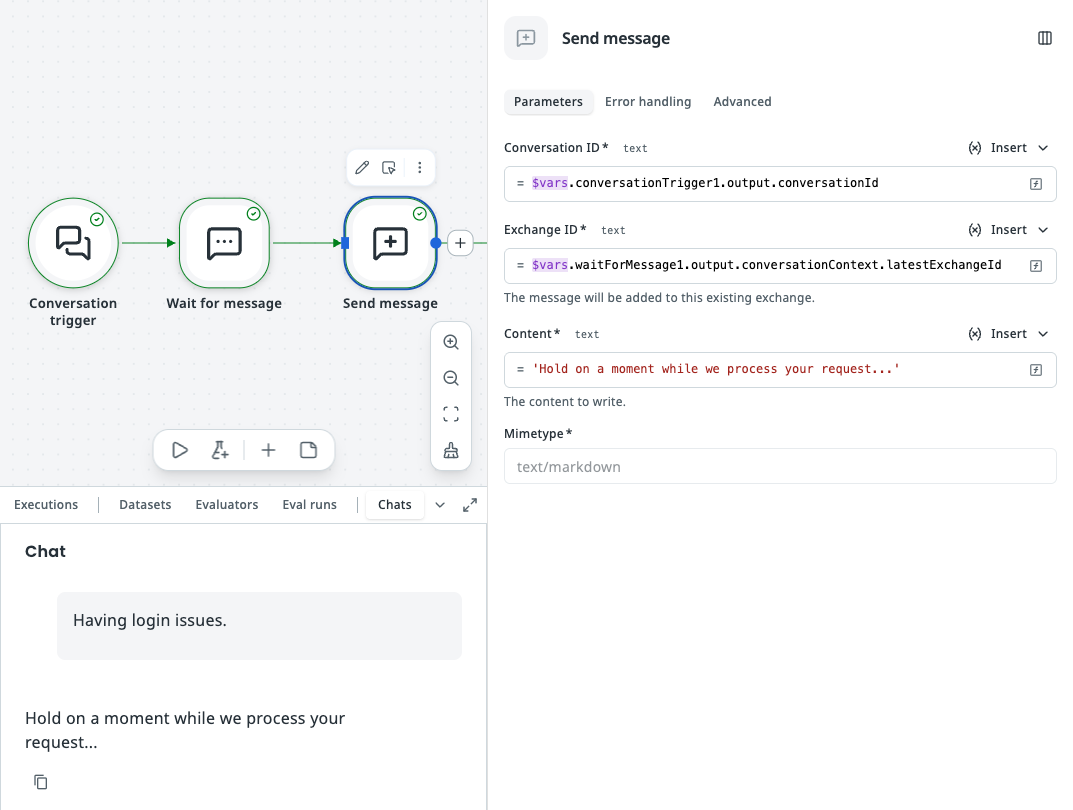Click the 'Having login issues.' chat message
The image size is (1073, 810).
[259, 625]
